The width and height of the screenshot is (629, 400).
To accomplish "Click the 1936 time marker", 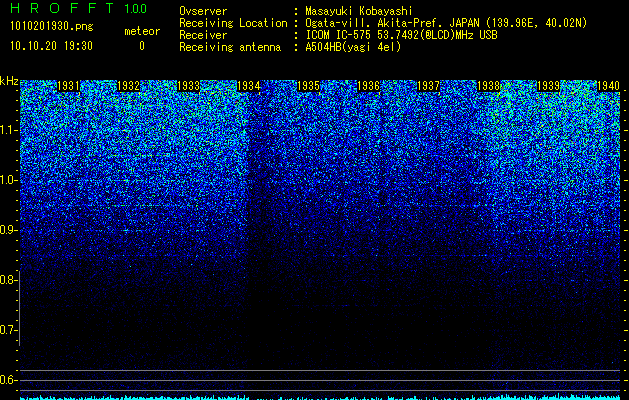I will (x=369, y=86).
